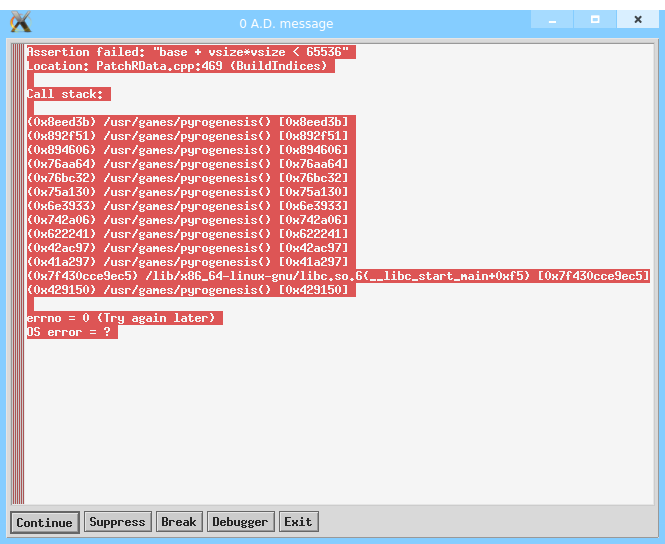Viewport: 665px width, 544px height.
Task: Click the libc.so.6 __libc_start_main line
Action: [x=338, y=276]
